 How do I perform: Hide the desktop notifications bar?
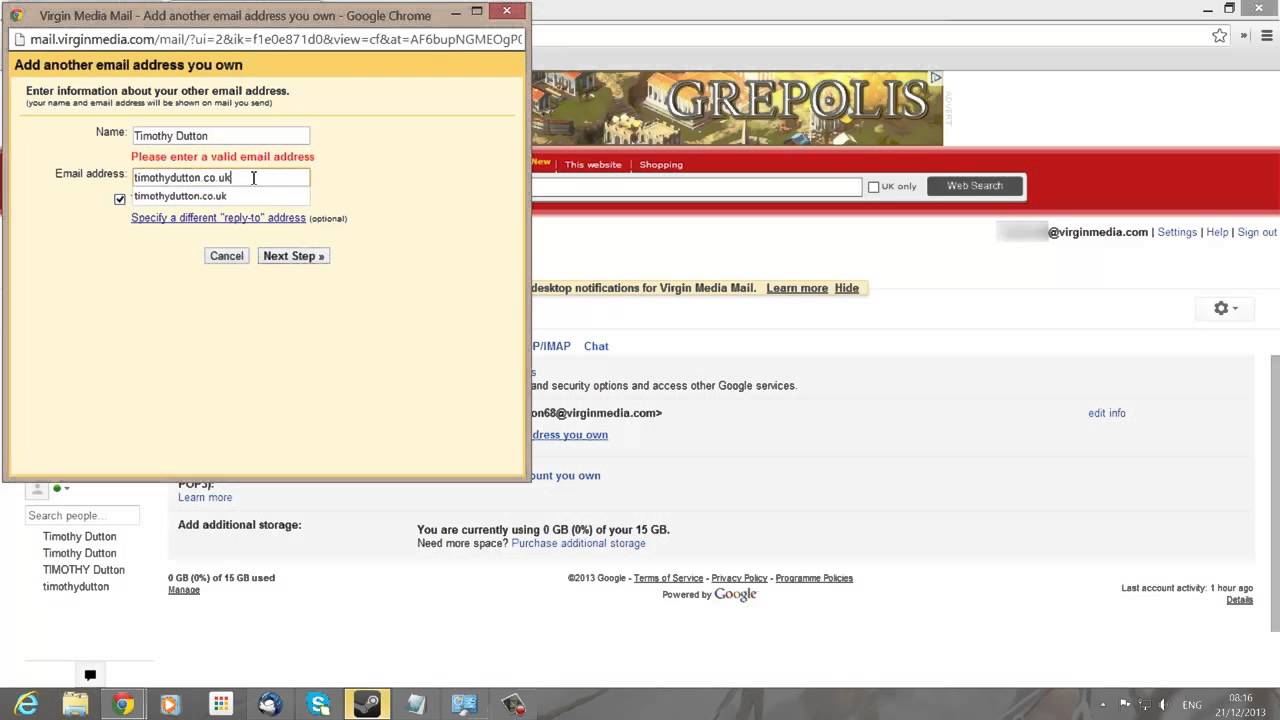(847, 288)
